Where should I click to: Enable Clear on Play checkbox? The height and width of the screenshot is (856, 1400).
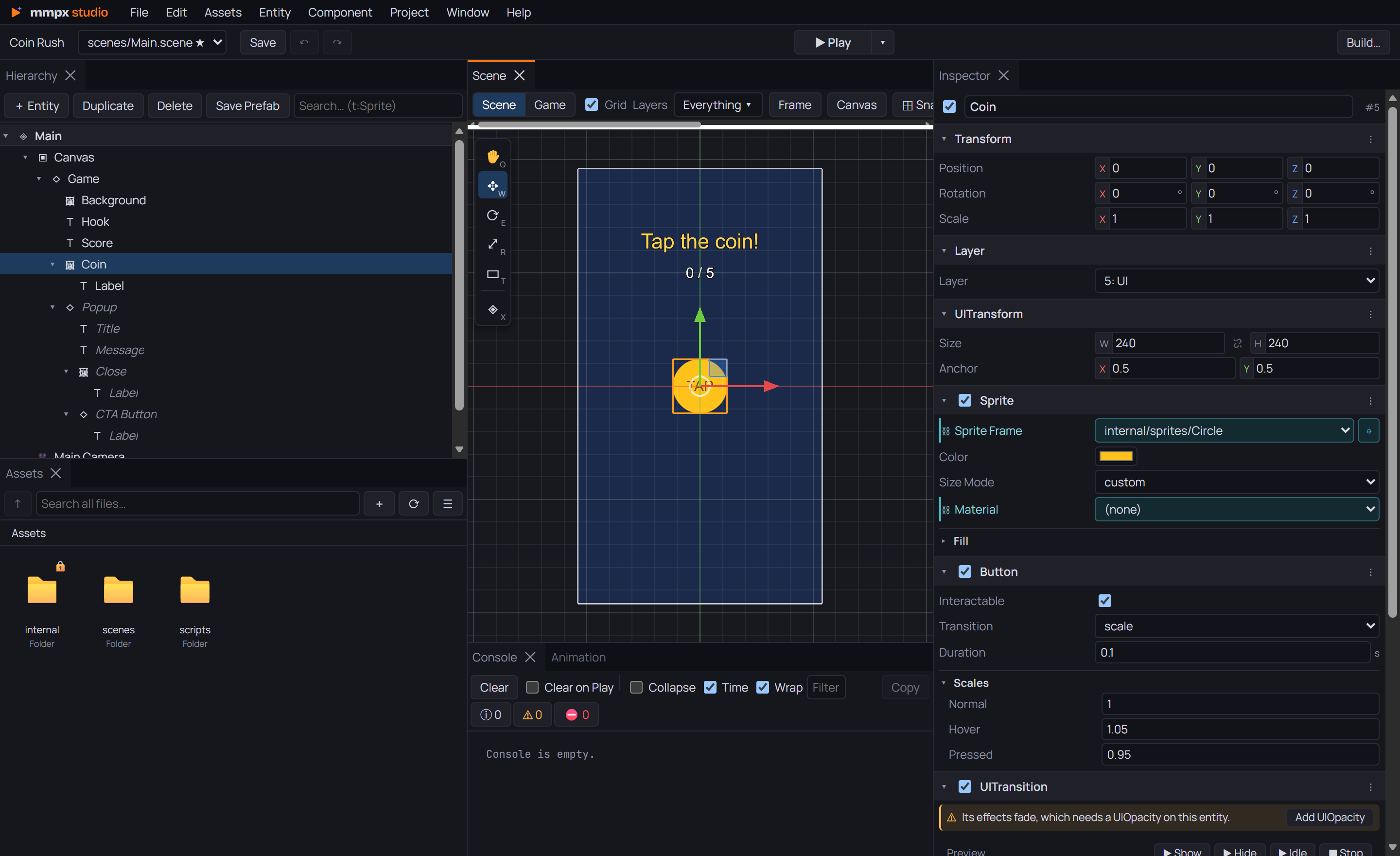point(532,687)
